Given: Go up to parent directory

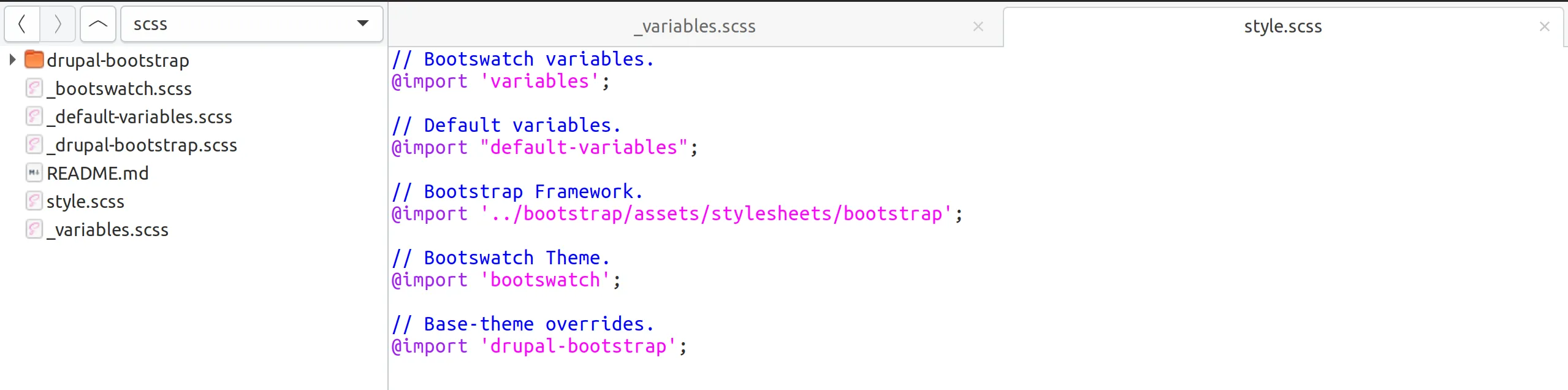Looking at the screenshot, I should click(x=98, y=25).
